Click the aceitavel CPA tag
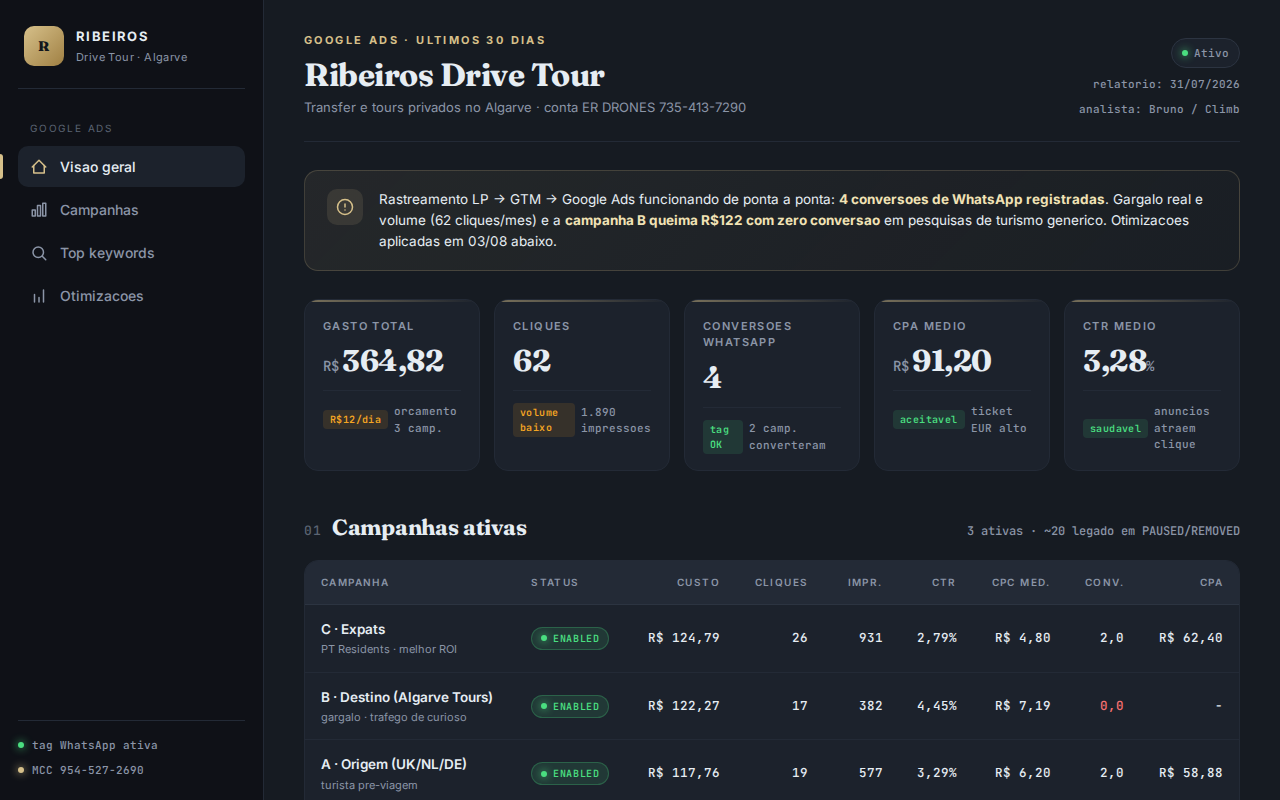Screen dimensions: 1280x800 929,420
